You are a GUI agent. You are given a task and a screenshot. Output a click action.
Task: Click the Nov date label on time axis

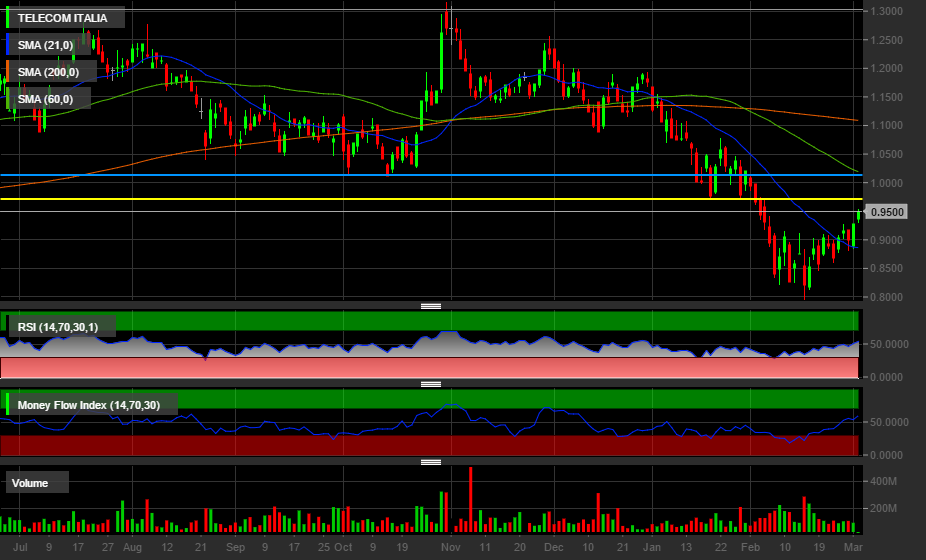451,547
